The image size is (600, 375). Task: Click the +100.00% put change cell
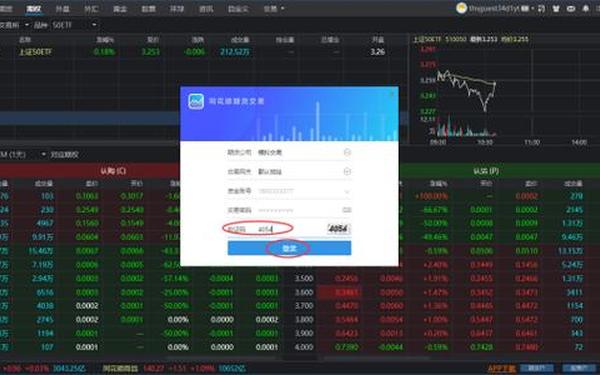coord(431,196)
